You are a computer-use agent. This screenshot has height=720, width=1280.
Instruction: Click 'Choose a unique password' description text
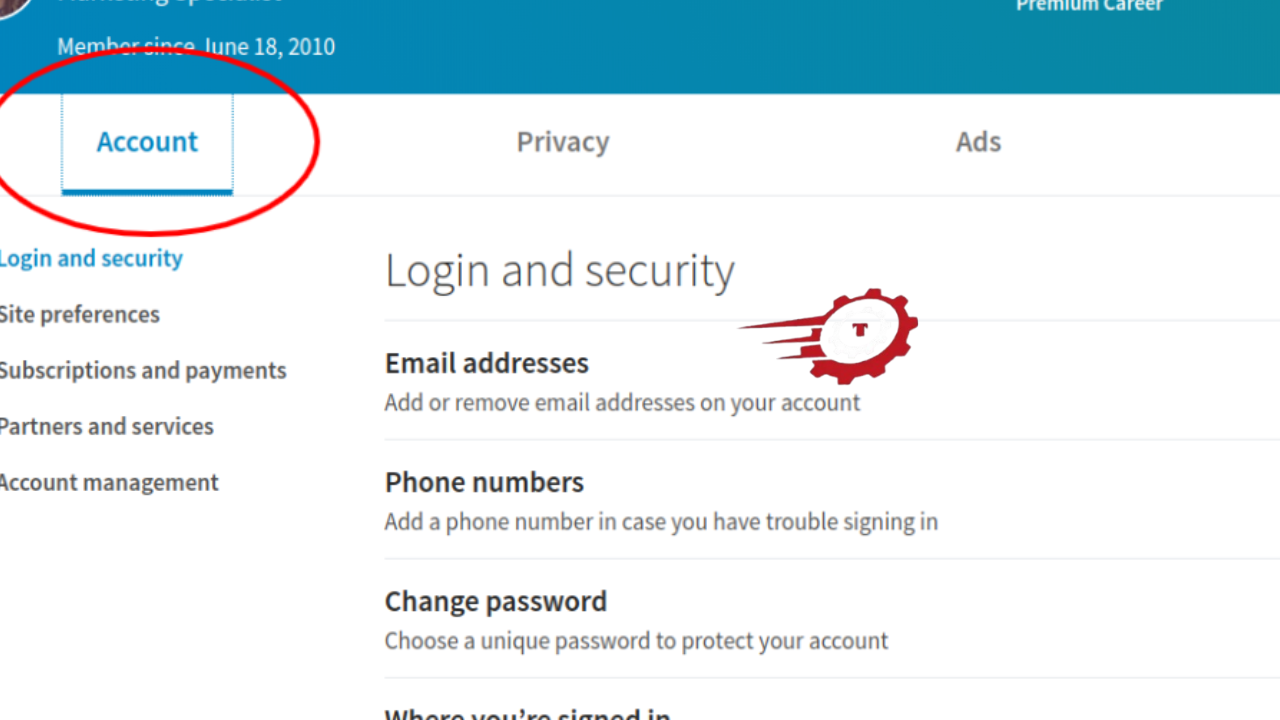(636, 641)
